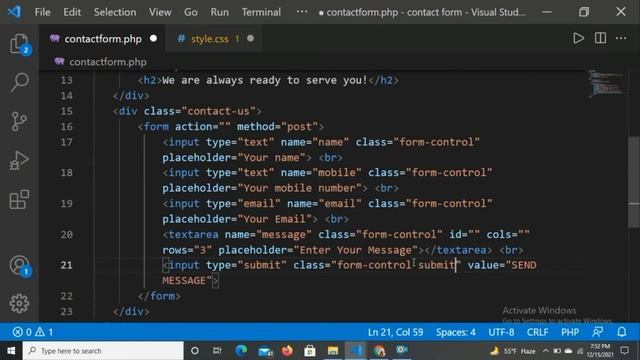The width and height of the screenshot is (640, 360).
Task: Open Microsoft Store from taskbar
Action: tap(310, 351)
